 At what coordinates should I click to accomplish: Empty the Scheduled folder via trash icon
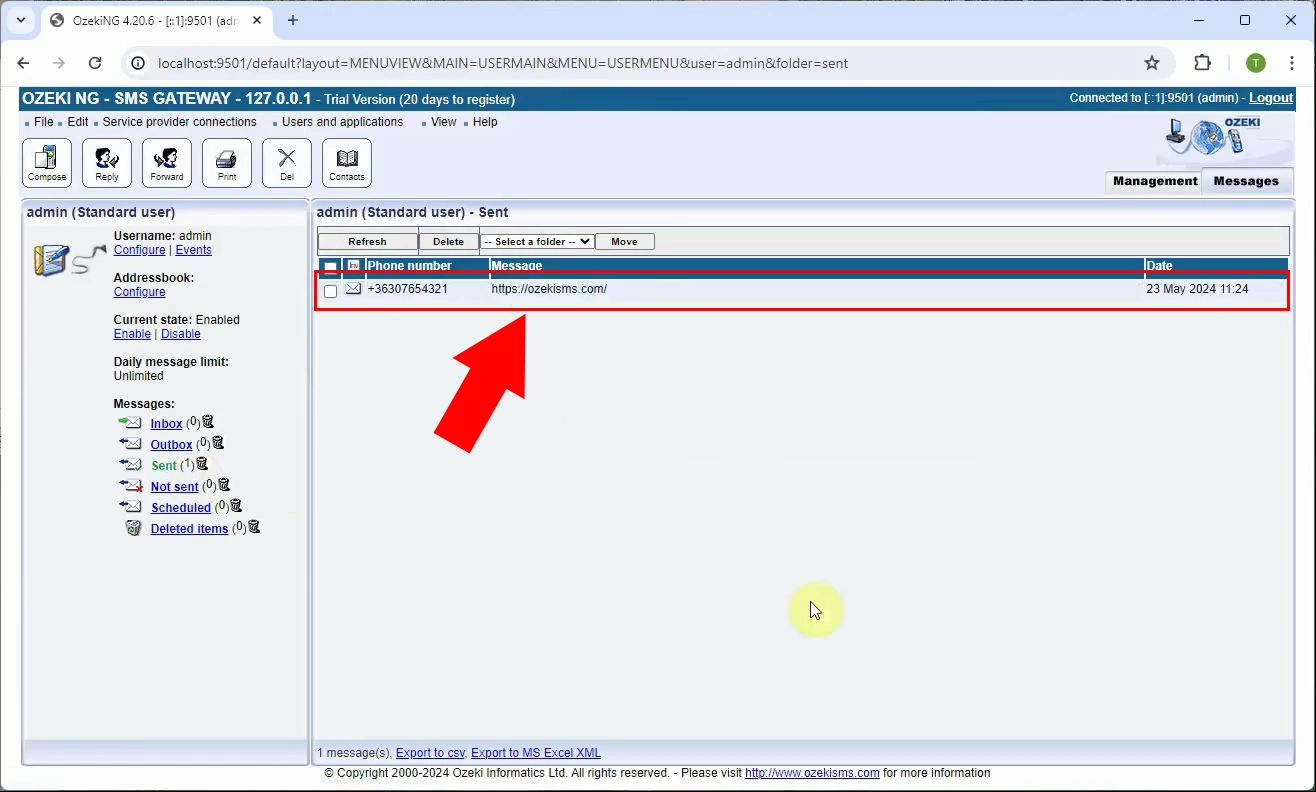[236, 506]
